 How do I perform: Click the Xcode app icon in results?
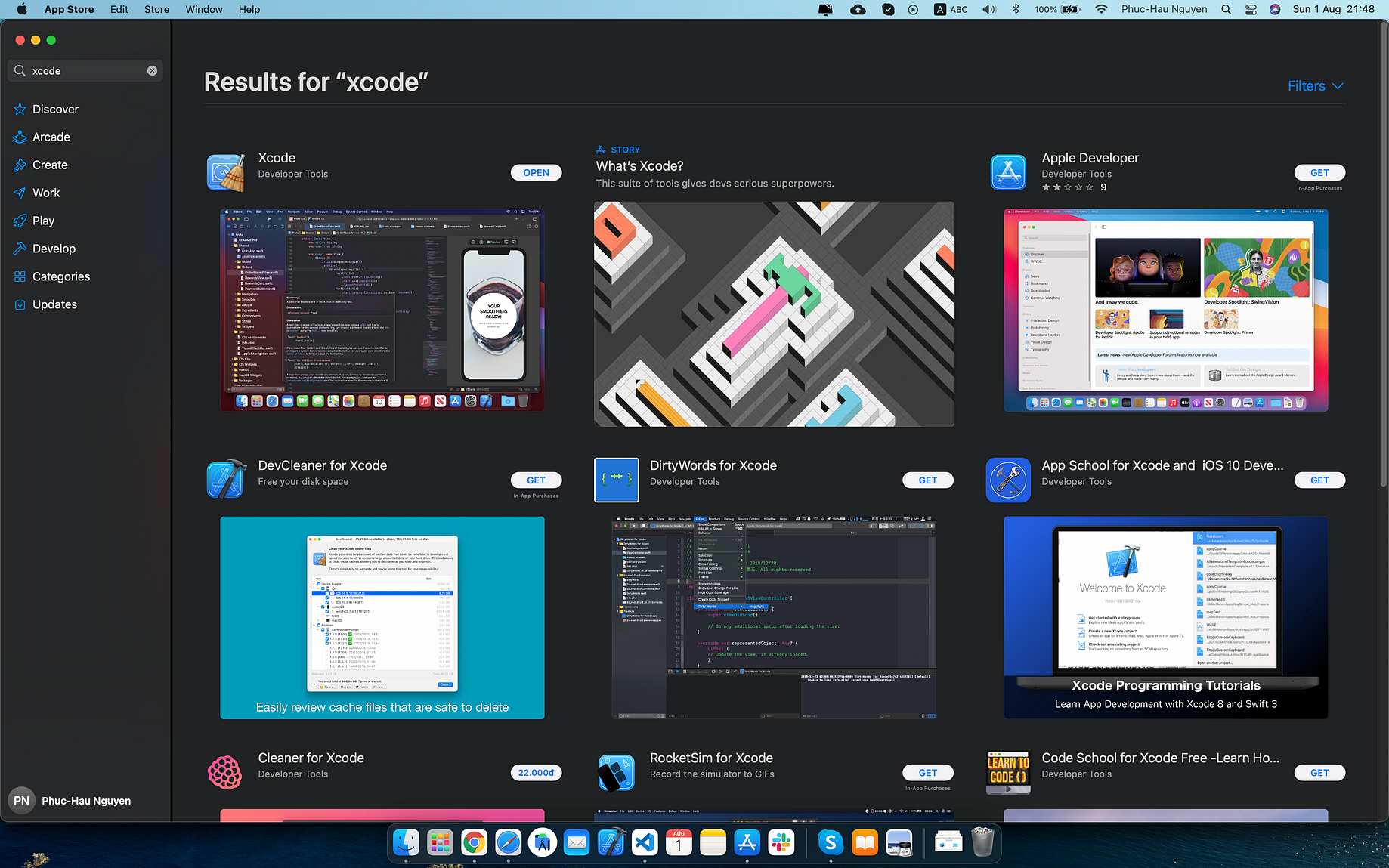coord(225,173)
